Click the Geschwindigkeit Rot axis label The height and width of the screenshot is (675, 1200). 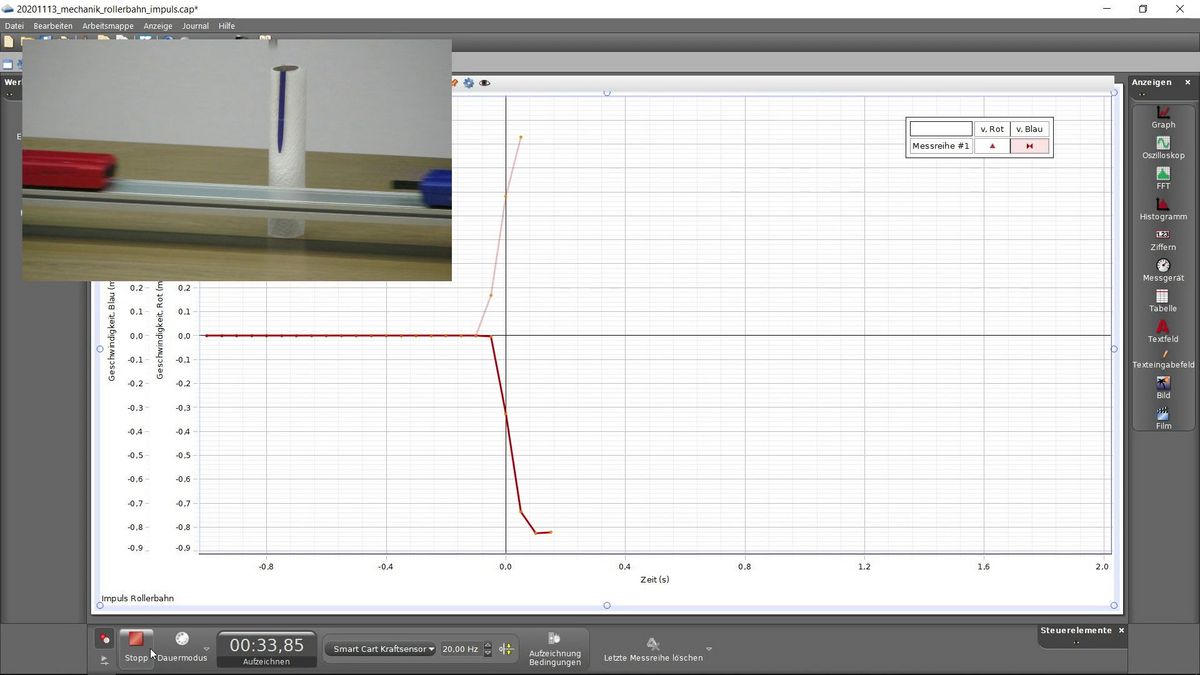pyautogui.click(x=160, y=331)
